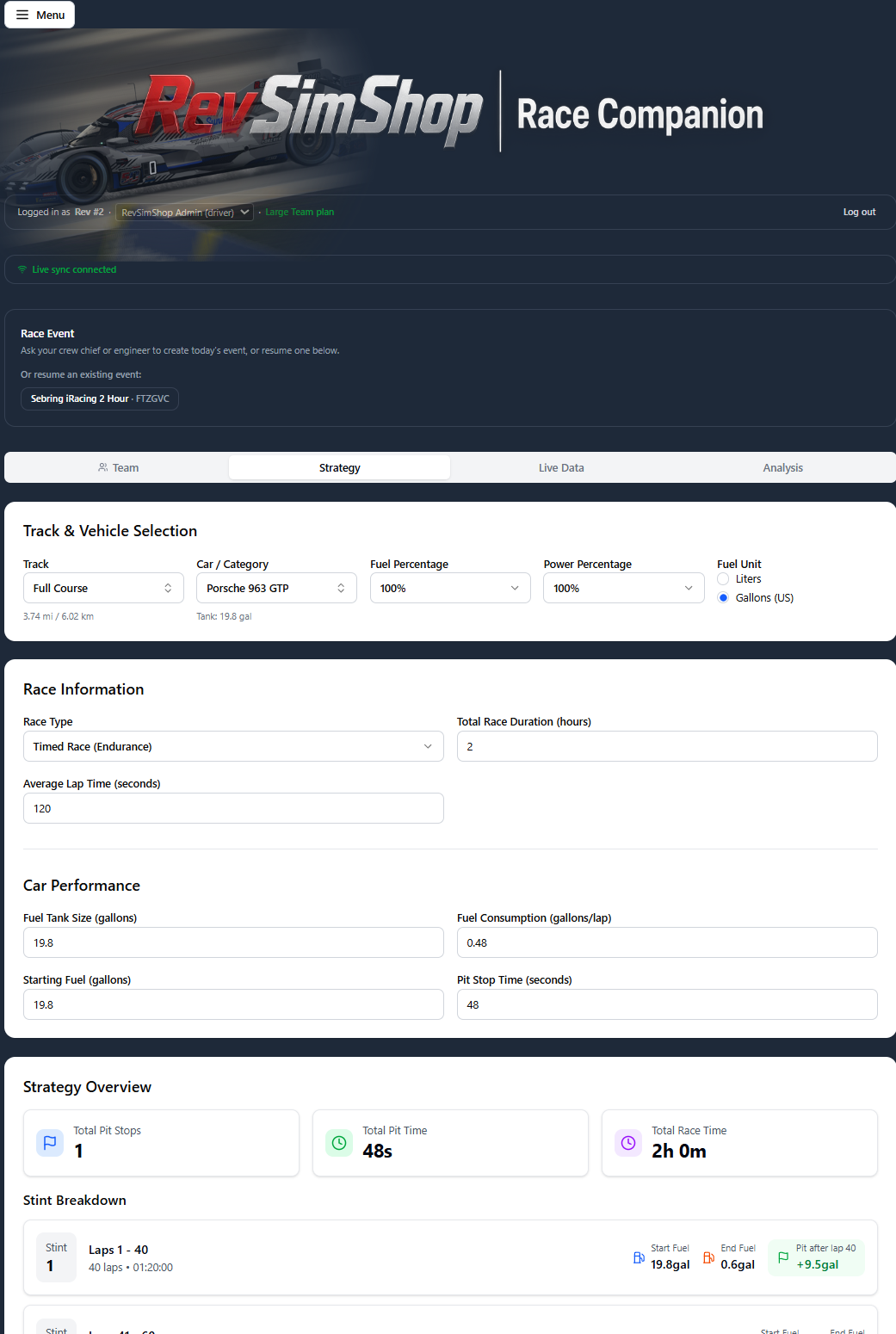The height and width of the screenshot is (1334, 896).
Task: Click the 'Stint Breakdown' heading
Action: click(x=75, y=1200)
